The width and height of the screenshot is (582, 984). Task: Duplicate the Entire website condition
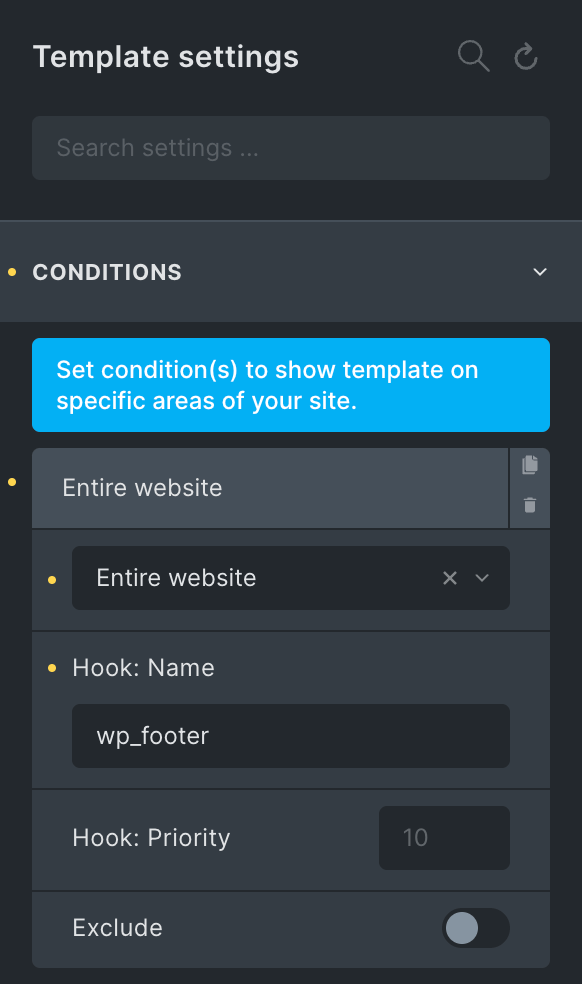point(530,464)
